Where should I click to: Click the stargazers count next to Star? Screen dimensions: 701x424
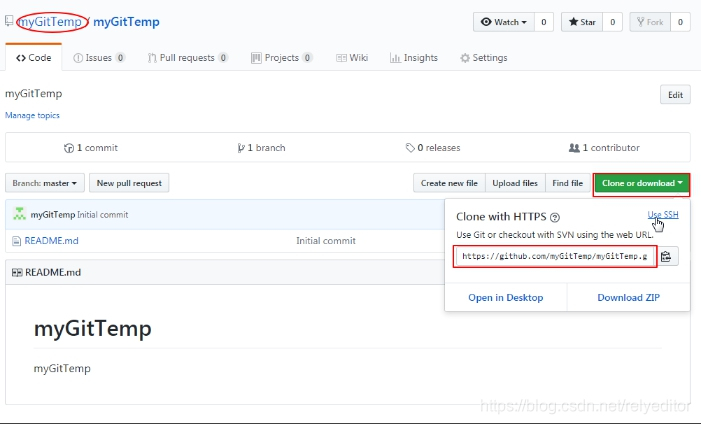pyautogui.click(x=612, y=22)
